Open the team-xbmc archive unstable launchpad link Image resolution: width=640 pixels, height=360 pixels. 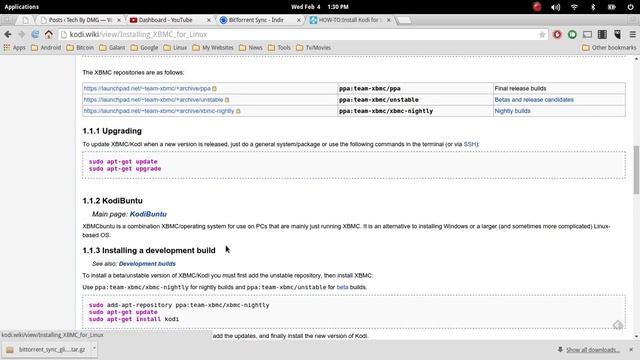[x=153, y=100]
